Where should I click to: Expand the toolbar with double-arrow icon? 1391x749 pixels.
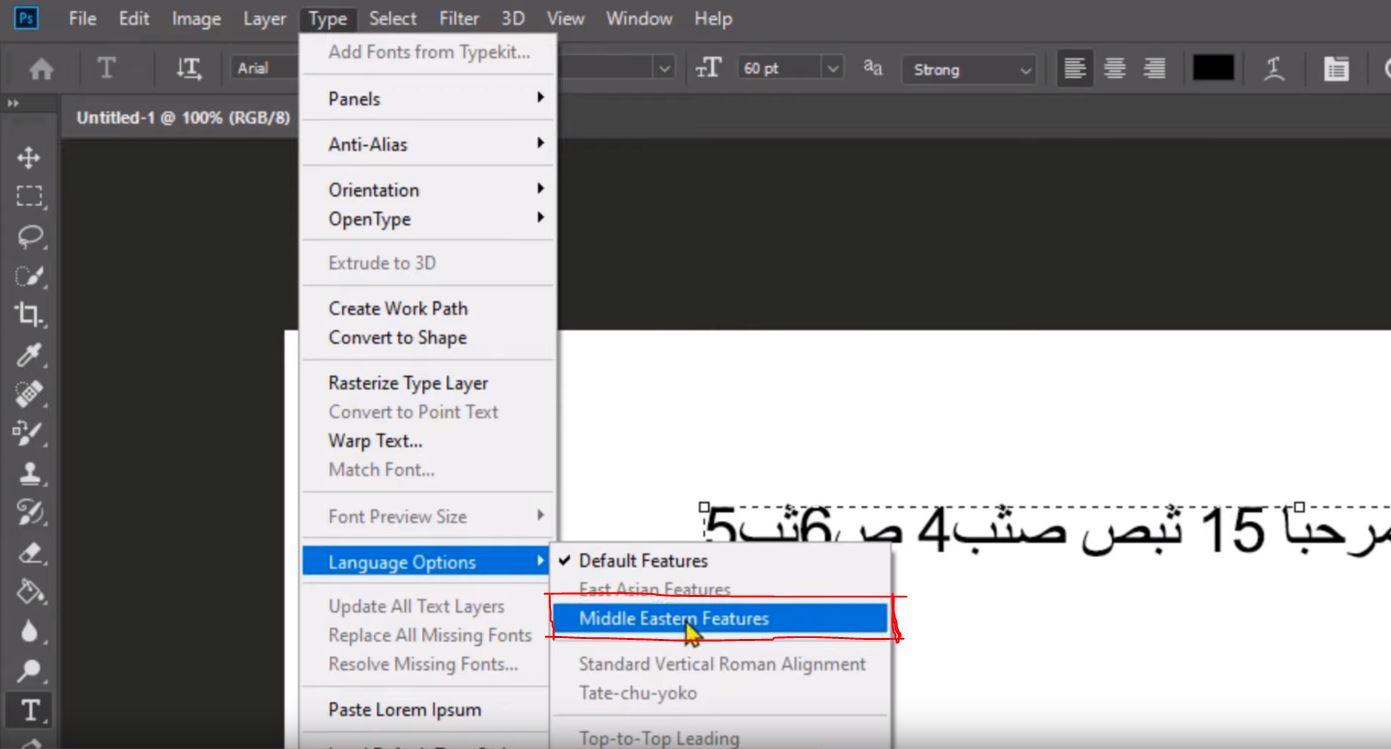[x=13, y=103]
